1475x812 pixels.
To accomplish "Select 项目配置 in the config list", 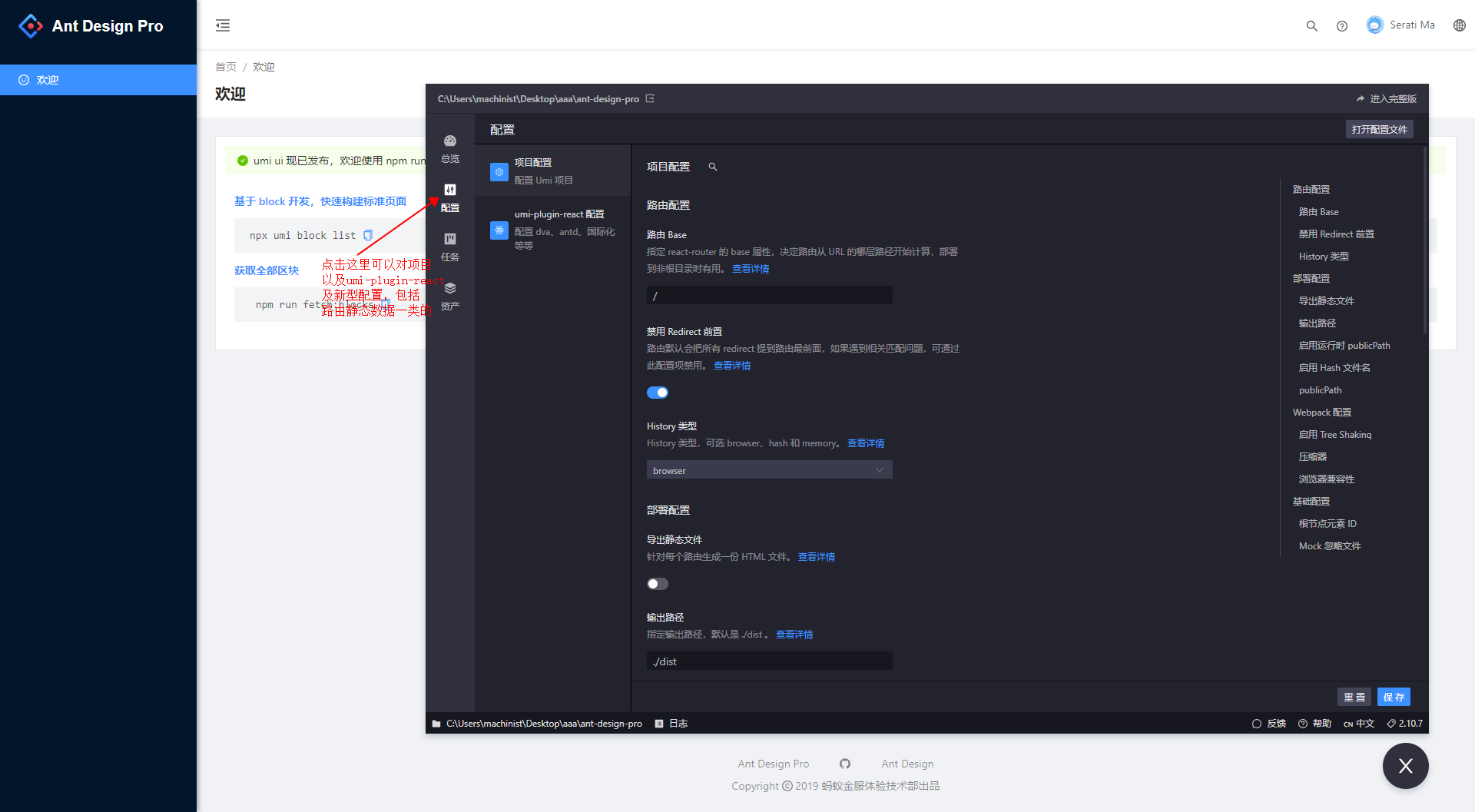I will click(x=553, y=171).
